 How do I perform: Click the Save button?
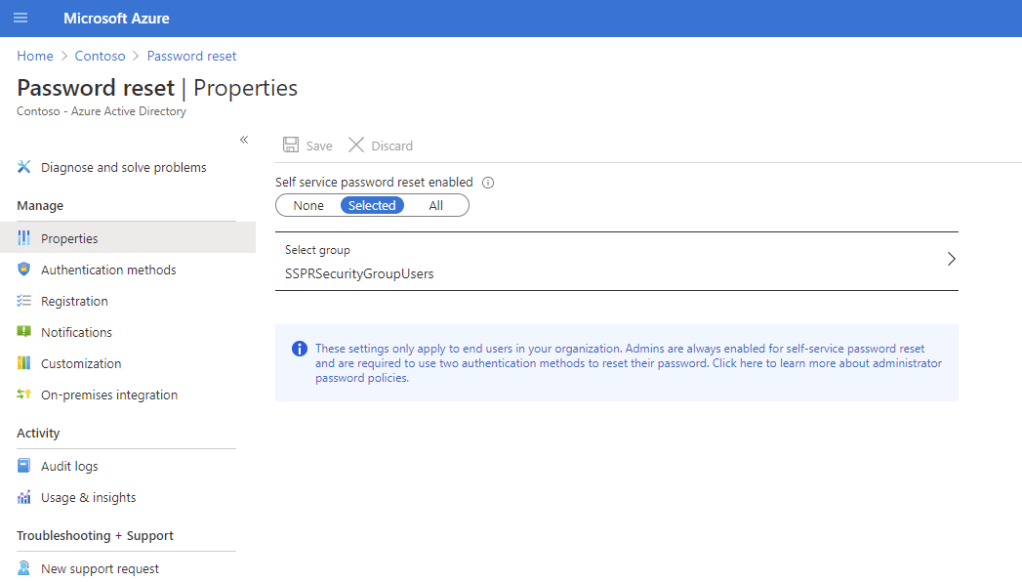coord(308,145)
